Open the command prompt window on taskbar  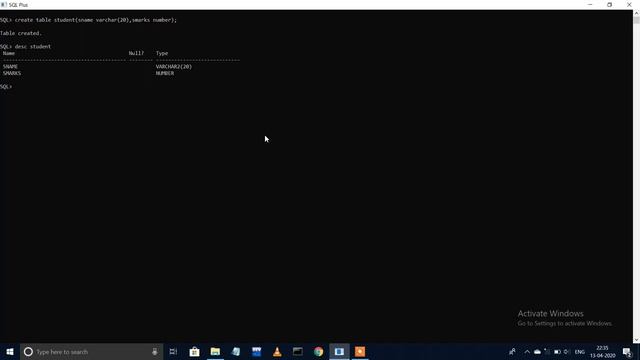pyautogui.click(x=298, y=351)
